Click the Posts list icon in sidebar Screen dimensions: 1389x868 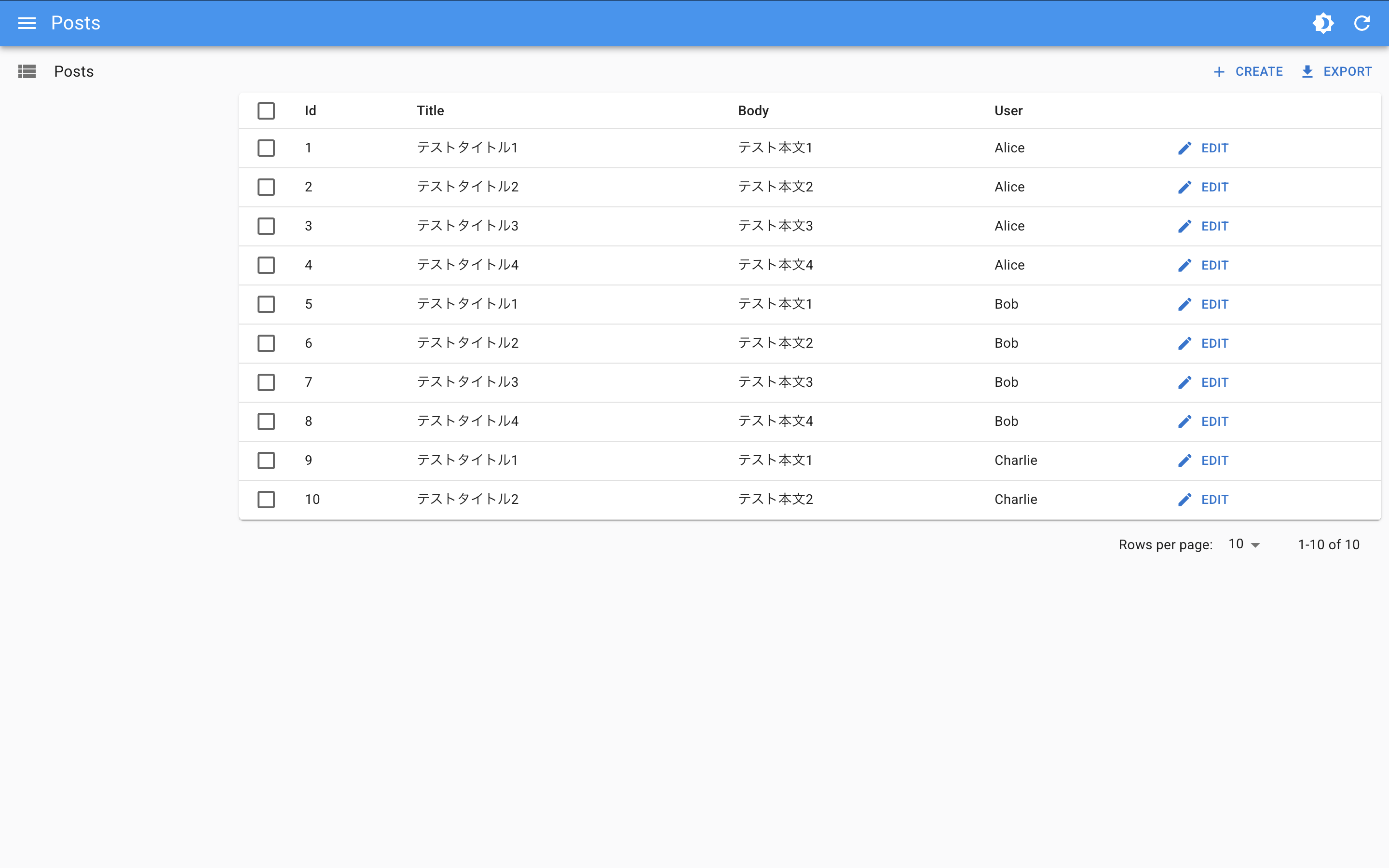click(x=27, y=71)
